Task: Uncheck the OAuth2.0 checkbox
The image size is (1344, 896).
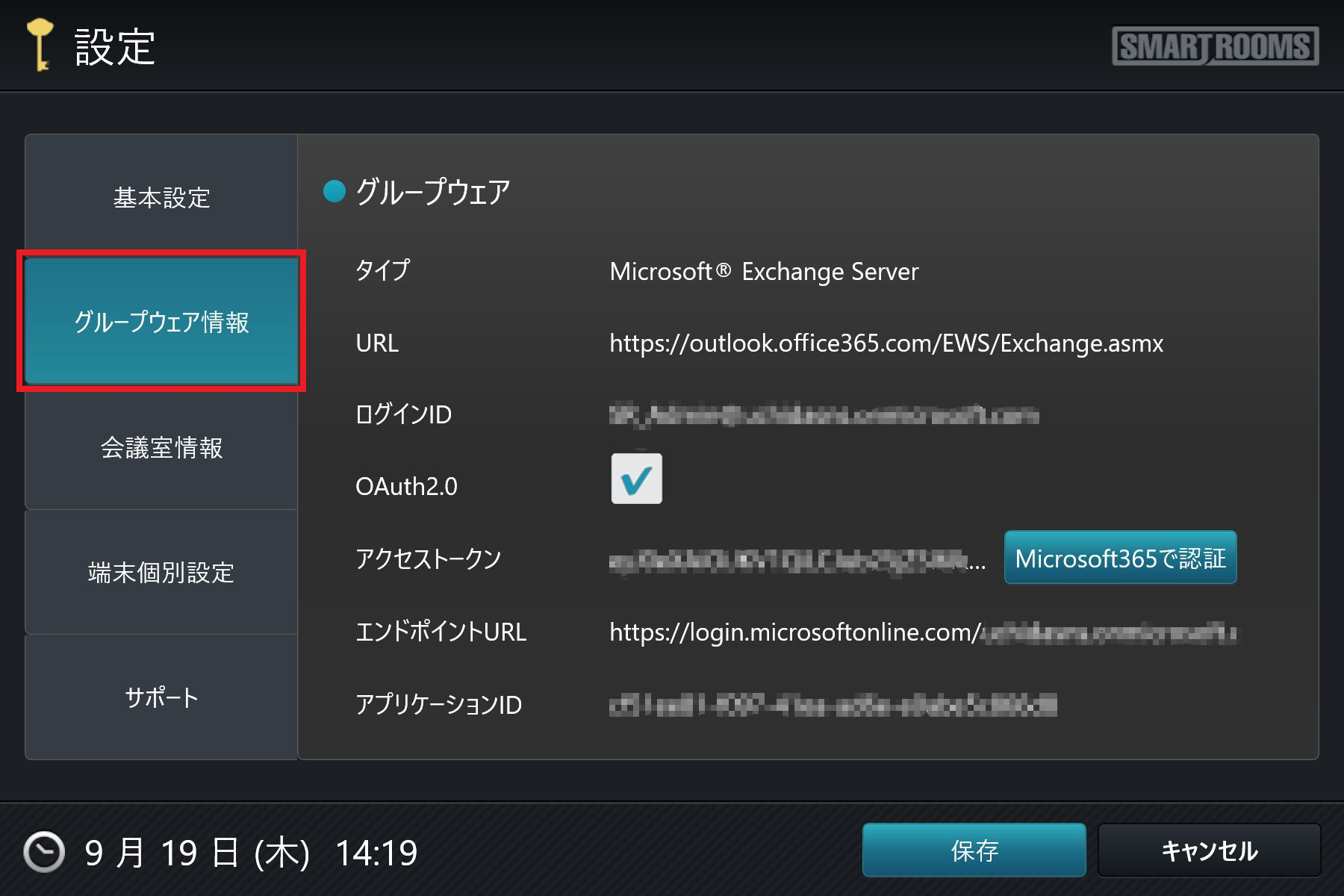Action: click(x=636, y=479)
